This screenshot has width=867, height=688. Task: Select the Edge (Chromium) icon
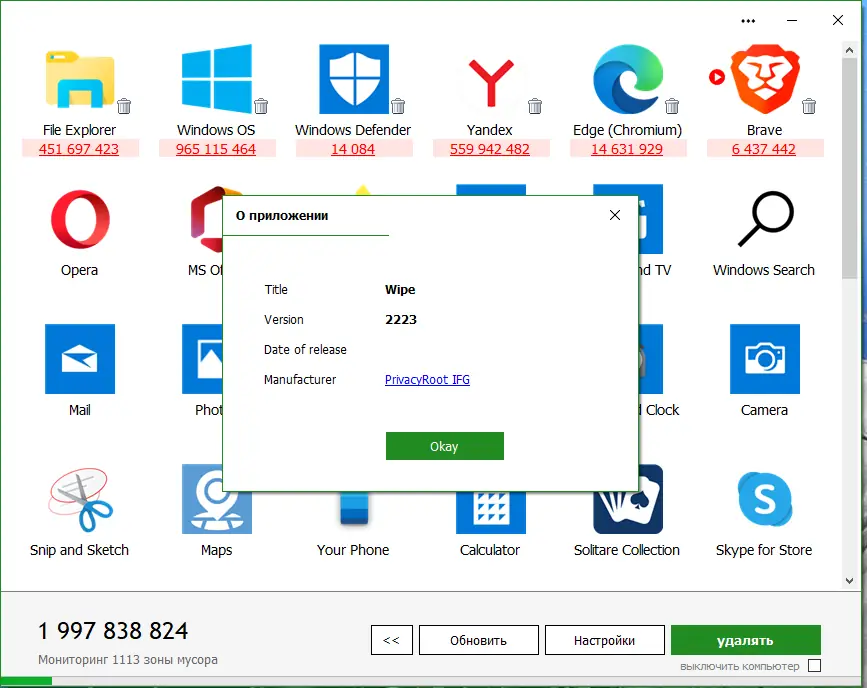coord(628,79)
